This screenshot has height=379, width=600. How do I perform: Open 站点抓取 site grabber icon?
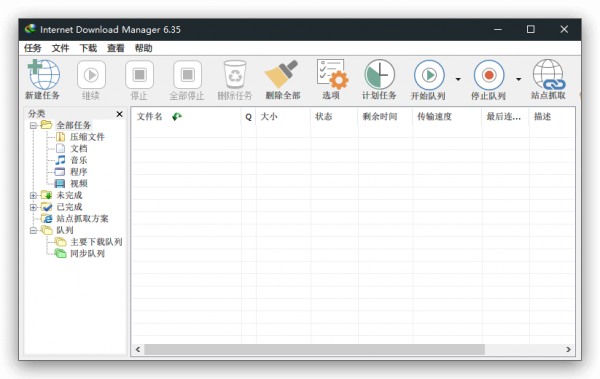(x=549, y=74)
